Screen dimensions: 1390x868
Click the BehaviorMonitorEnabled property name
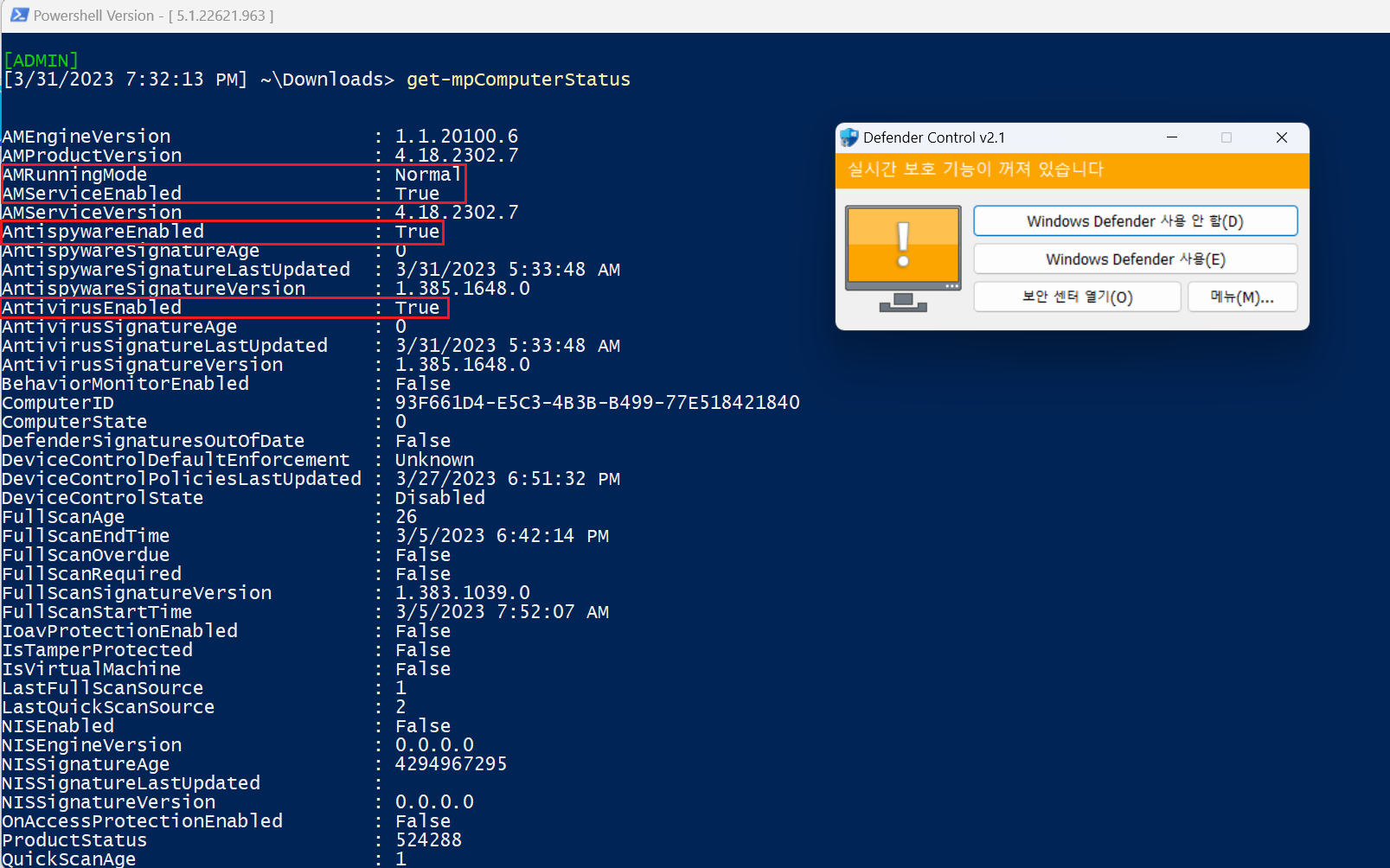pos(125,384)
